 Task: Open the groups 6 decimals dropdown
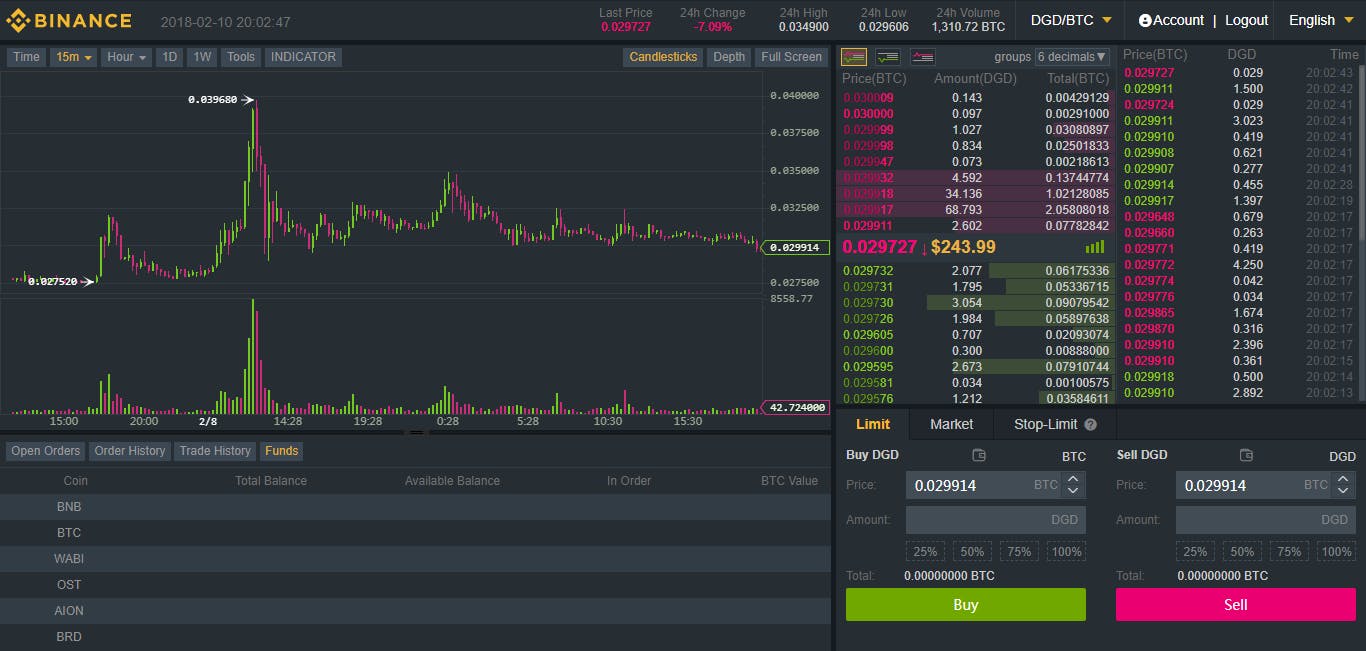[x=1071, y=56]
